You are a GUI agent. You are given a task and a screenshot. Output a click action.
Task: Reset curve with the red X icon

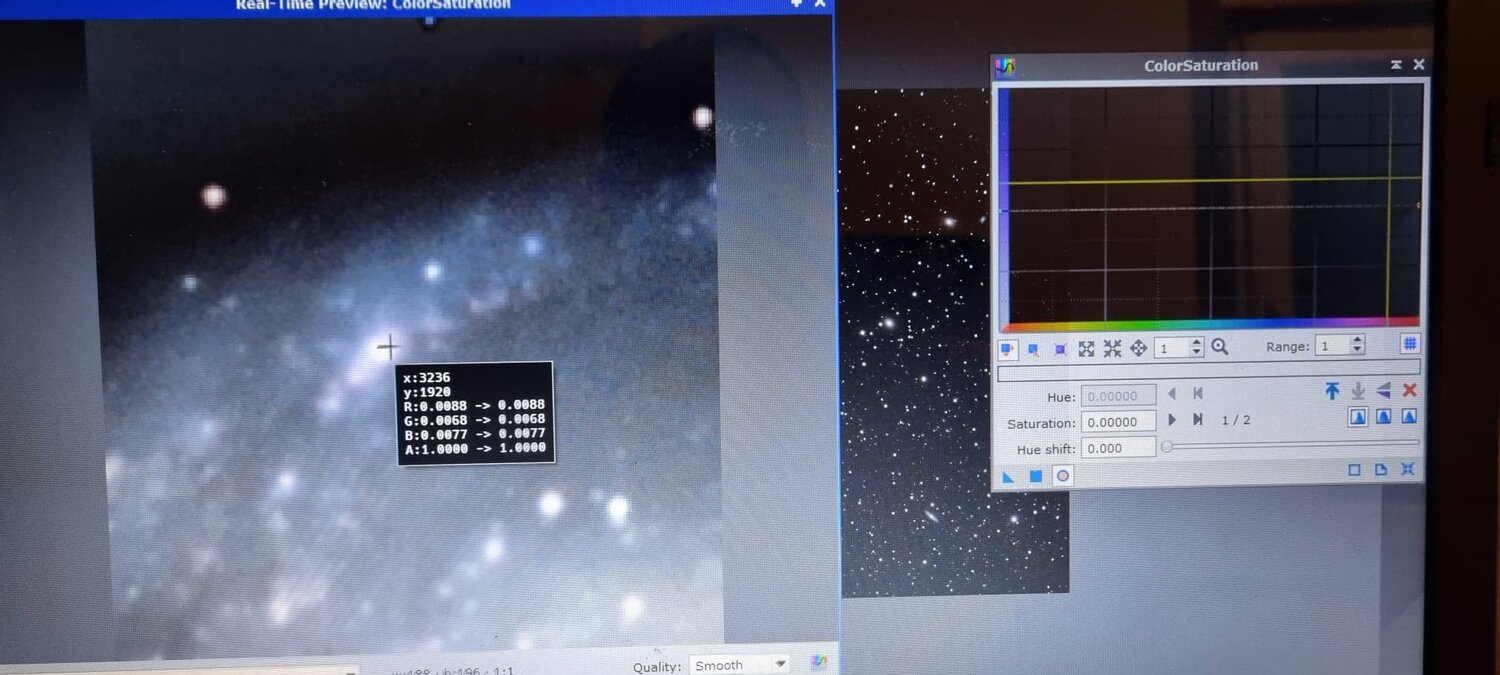[1410, 390]
